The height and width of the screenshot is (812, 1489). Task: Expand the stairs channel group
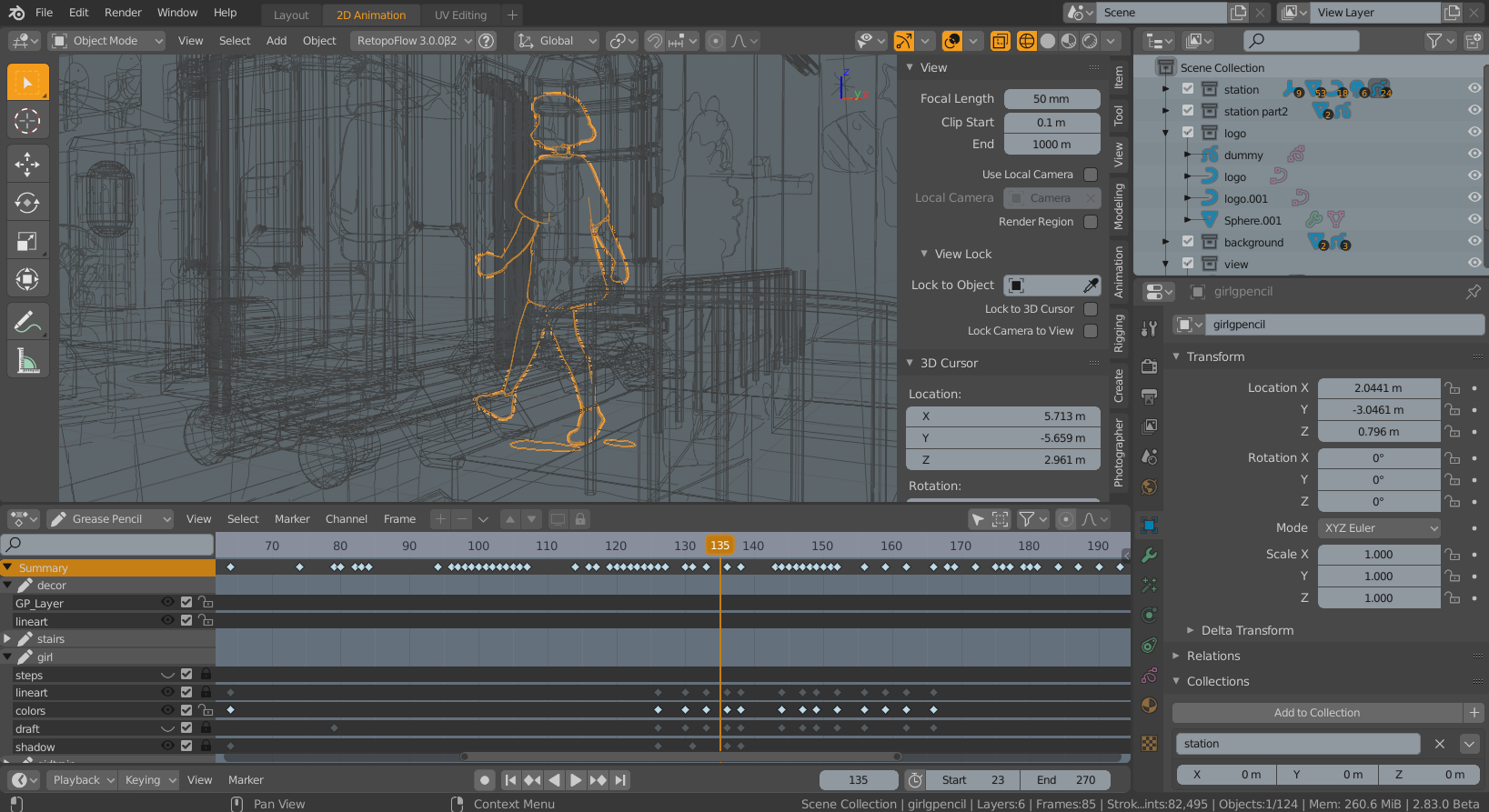8,639
